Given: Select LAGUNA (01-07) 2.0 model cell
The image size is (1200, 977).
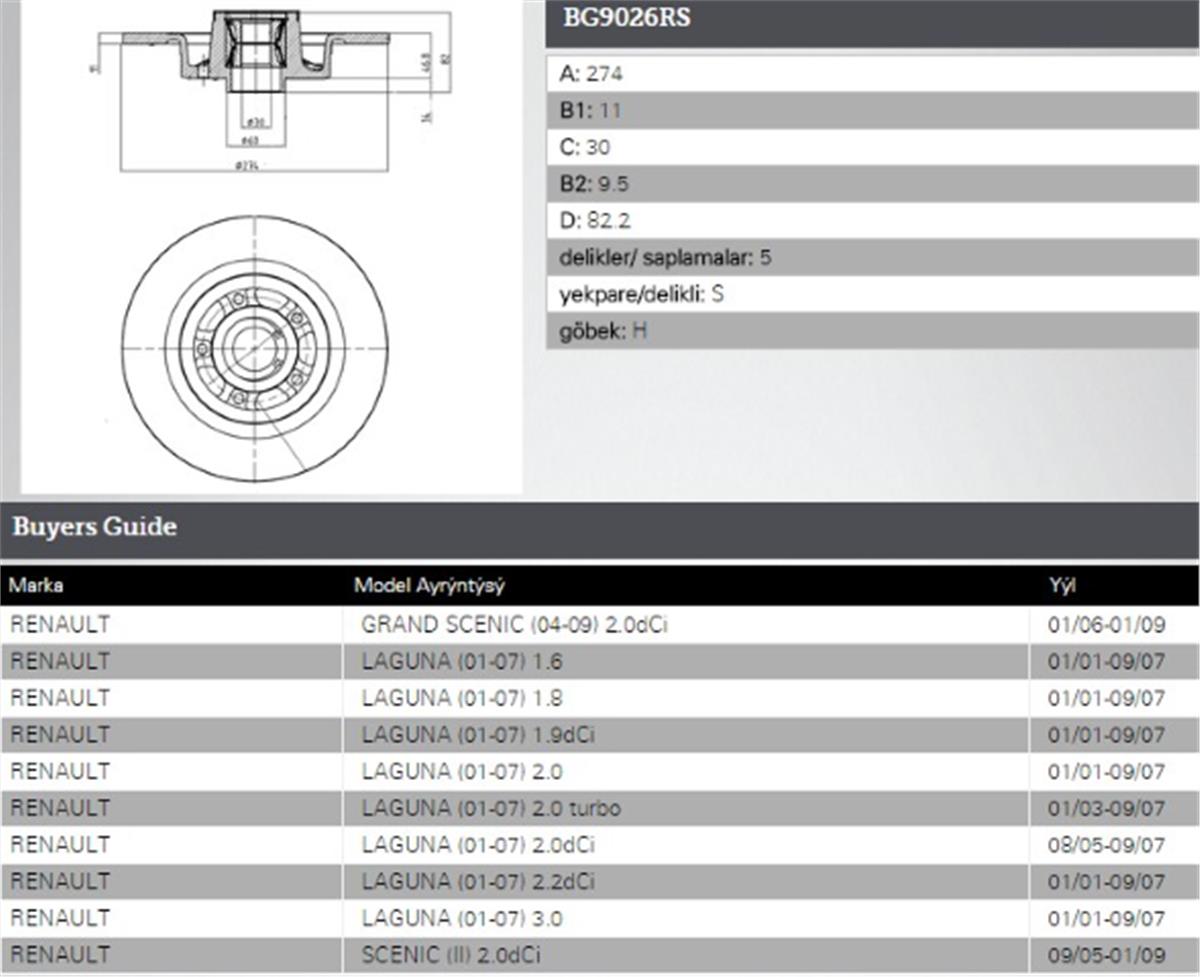Looking at the screenshot, I should pos(686,772).
